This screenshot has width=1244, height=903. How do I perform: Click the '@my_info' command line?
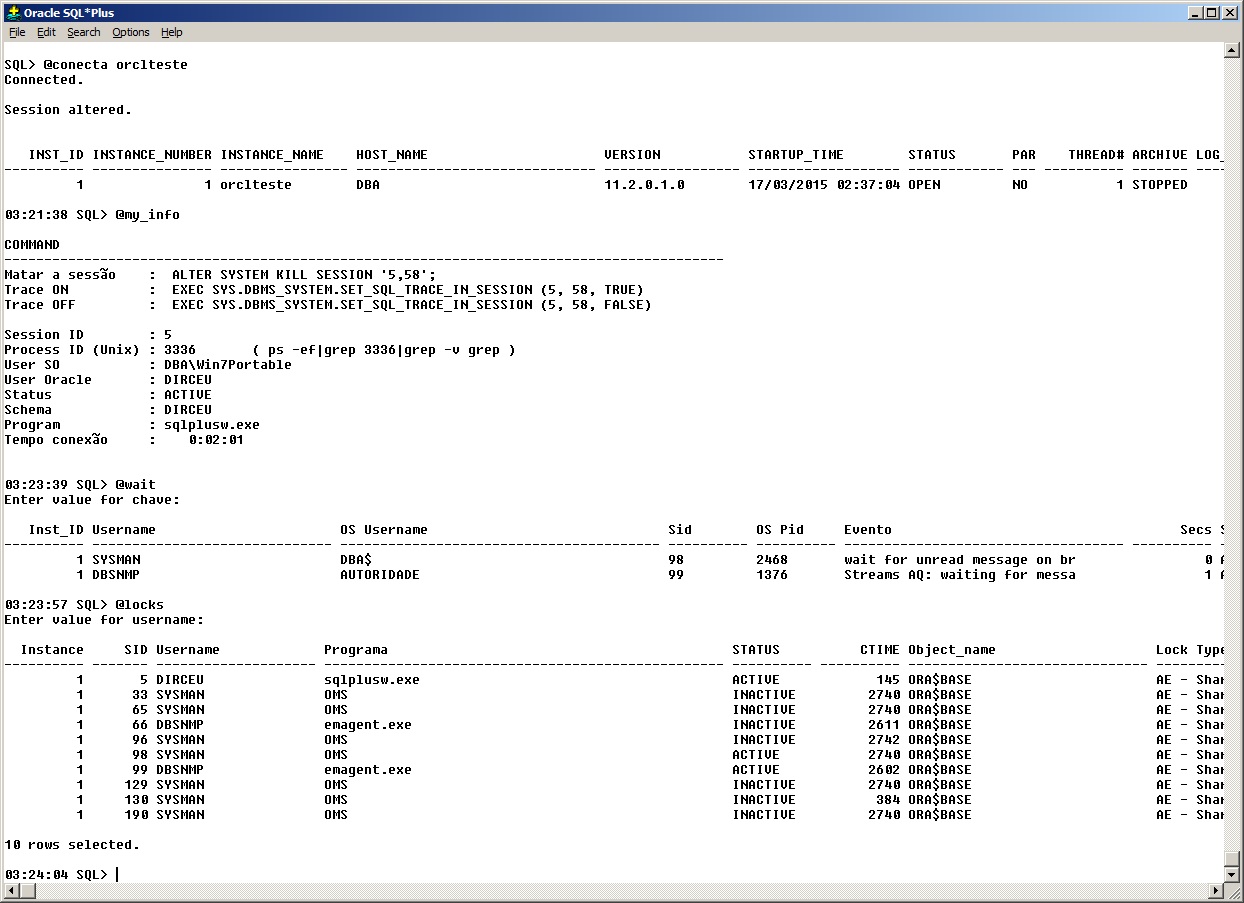92,215
